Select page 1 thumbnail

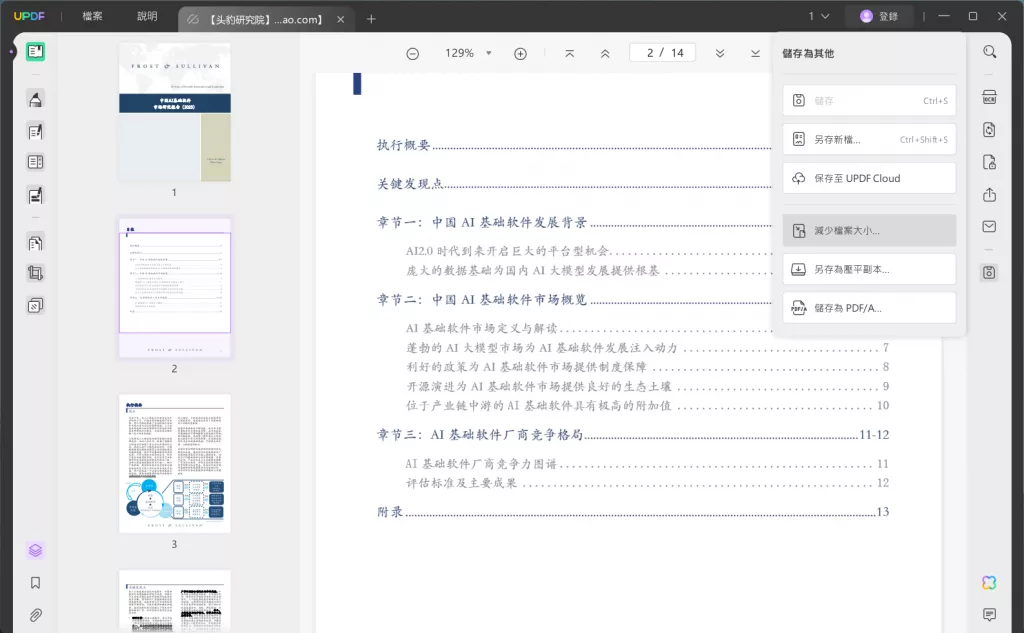coord(174,112)
